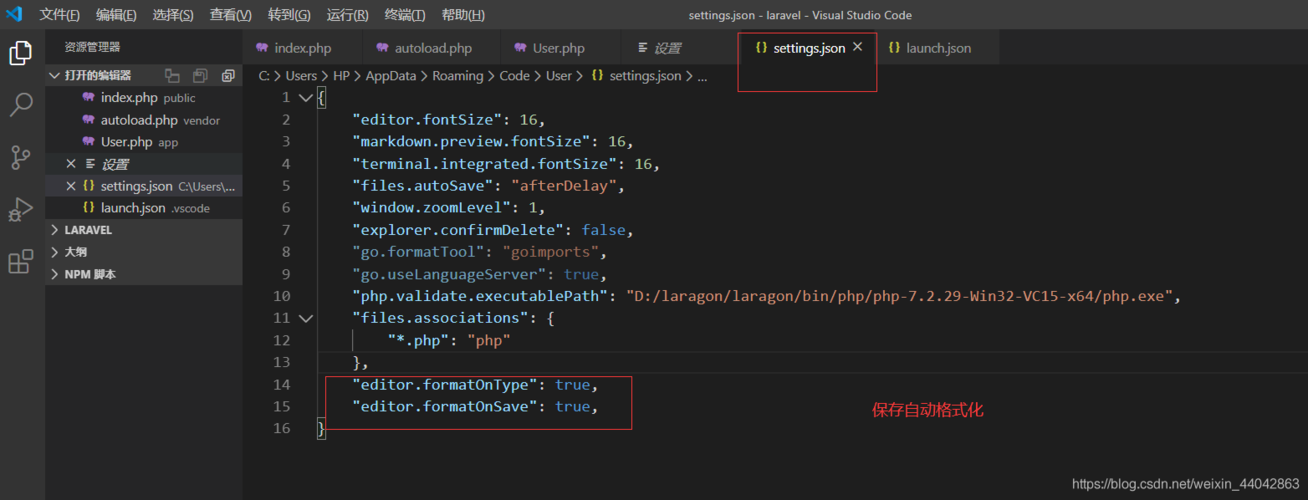Click JSON braces icon on launch.json tab
This screenshot has height=500, width=1308.
[x=894, y=47]
